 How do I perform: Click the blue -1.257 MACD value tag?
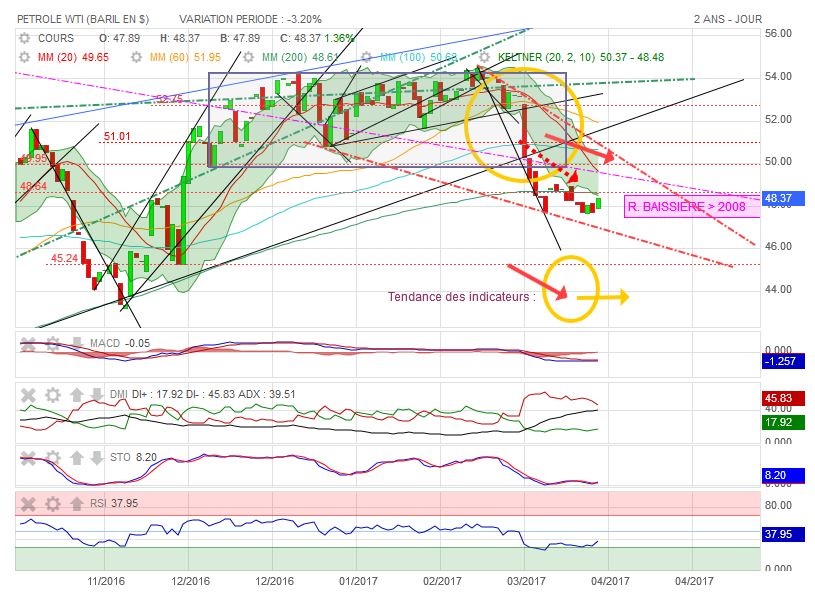click(783, 361)
